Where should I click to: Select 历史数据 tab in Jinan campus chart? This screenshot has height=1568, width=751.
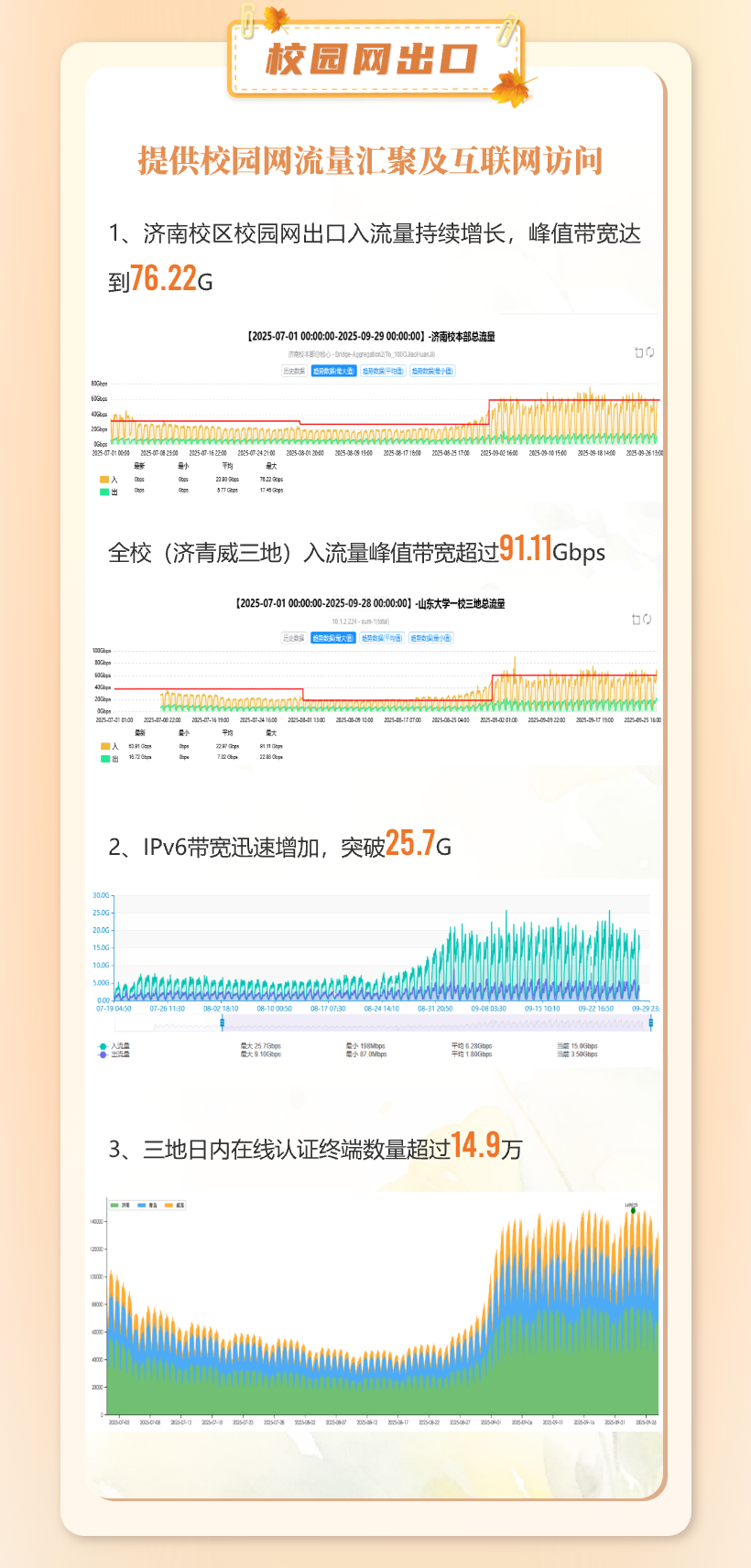coord(294,371)
